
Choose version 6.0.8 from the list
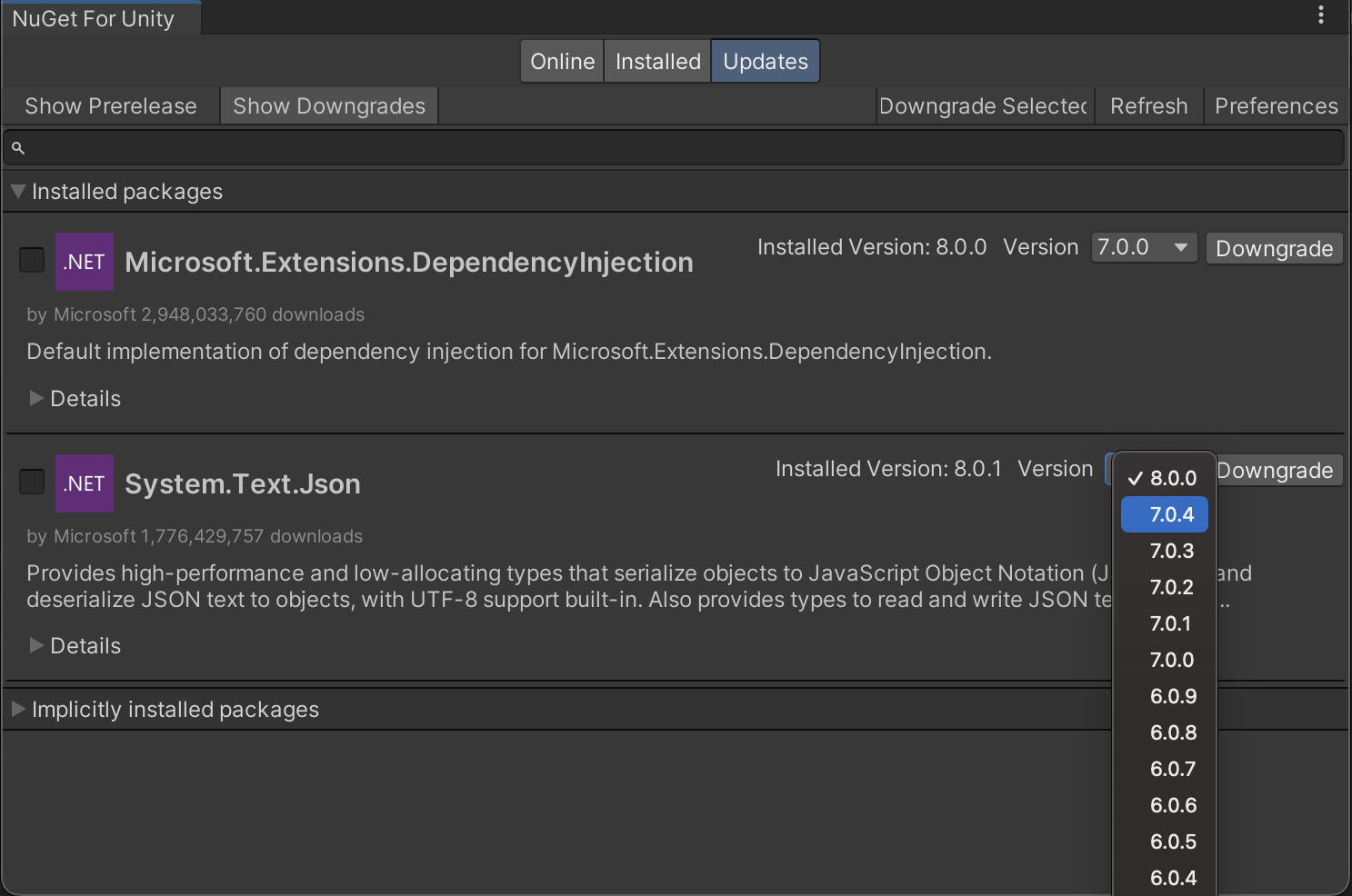pyautogui.click(x=1165, y=732)
